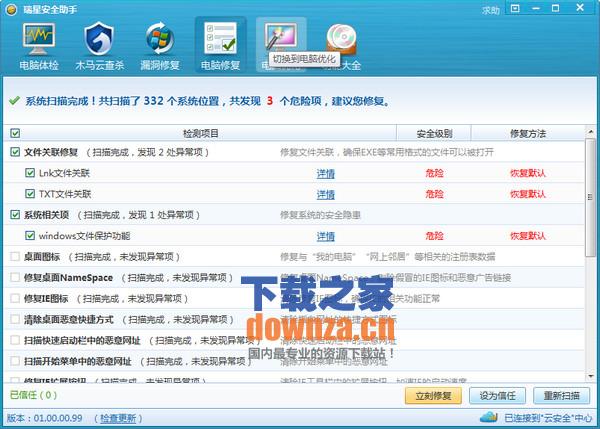The width and height of the screenshot is (600, 429).
Task: Click 恢复默认 for TXT文件关联
Action: pos(528,194)
